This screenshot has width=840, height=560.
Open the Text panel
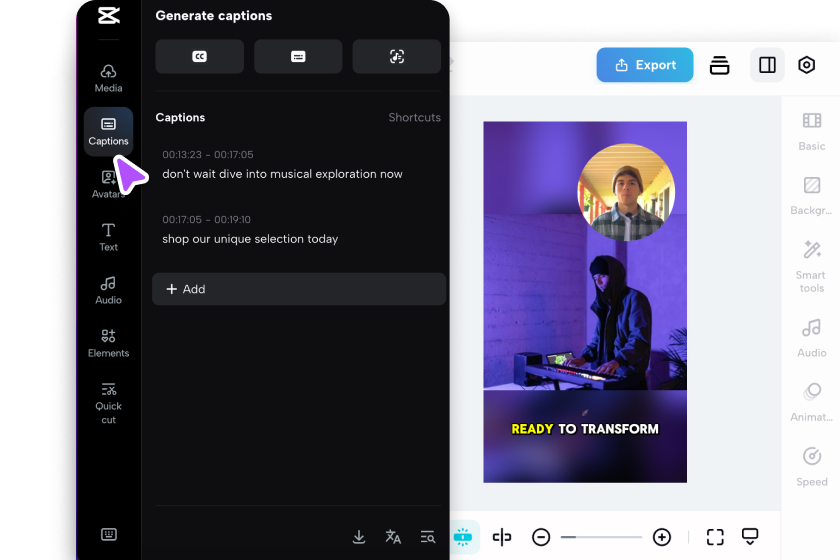108,237
